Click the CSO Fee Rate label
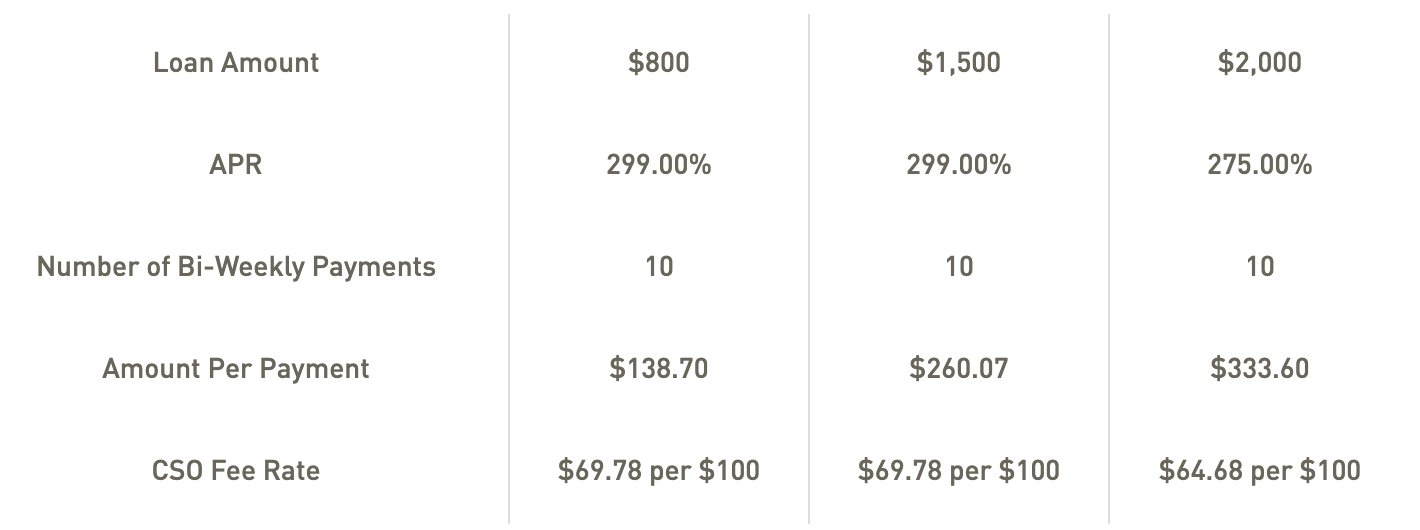 (x=236, y=471)
